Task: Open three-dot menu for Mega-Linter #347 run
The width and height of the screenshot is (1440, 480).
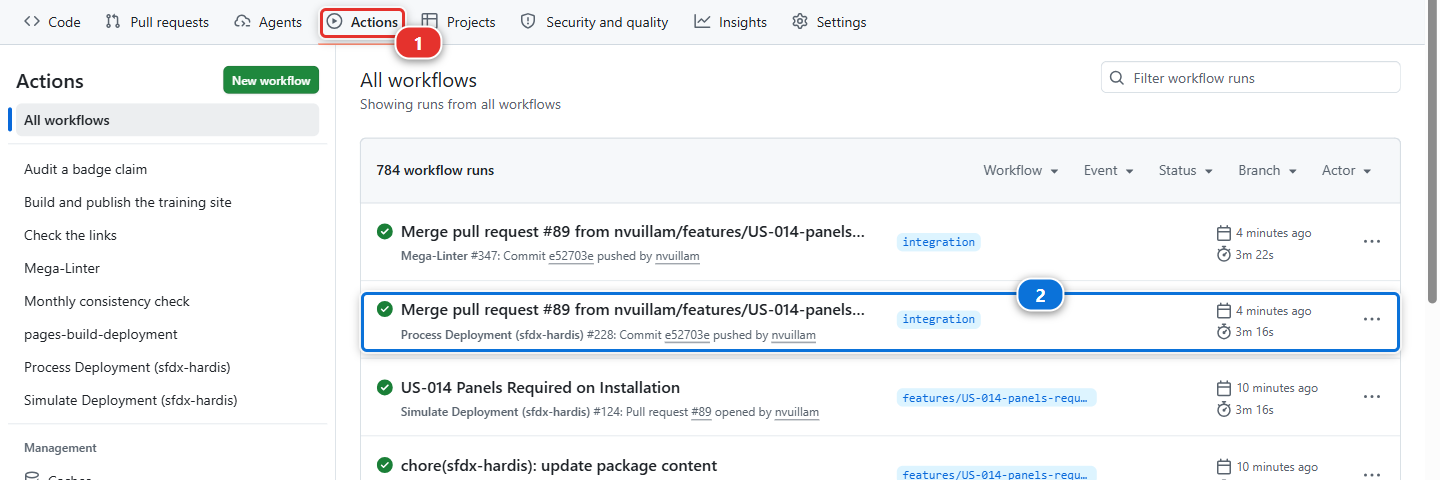Action: click(x=1372, y=242)
